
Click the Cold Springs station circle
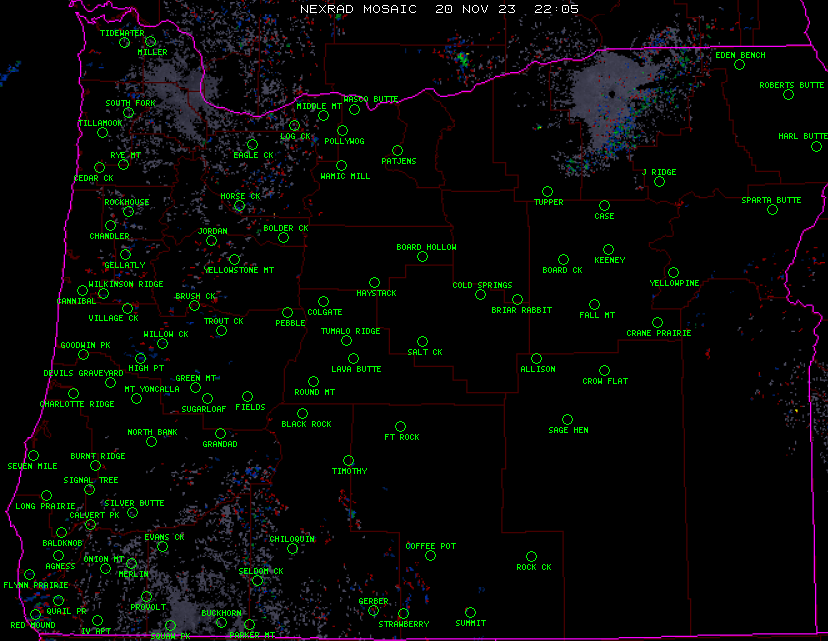pos(480,295)
